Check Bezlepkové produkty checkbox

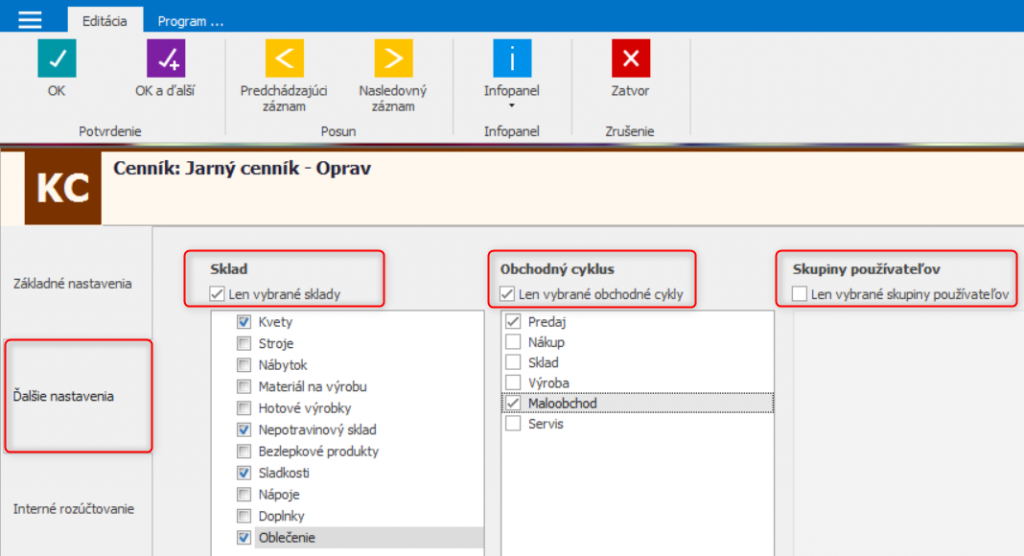pyautogui.click(x=244, y=451)
